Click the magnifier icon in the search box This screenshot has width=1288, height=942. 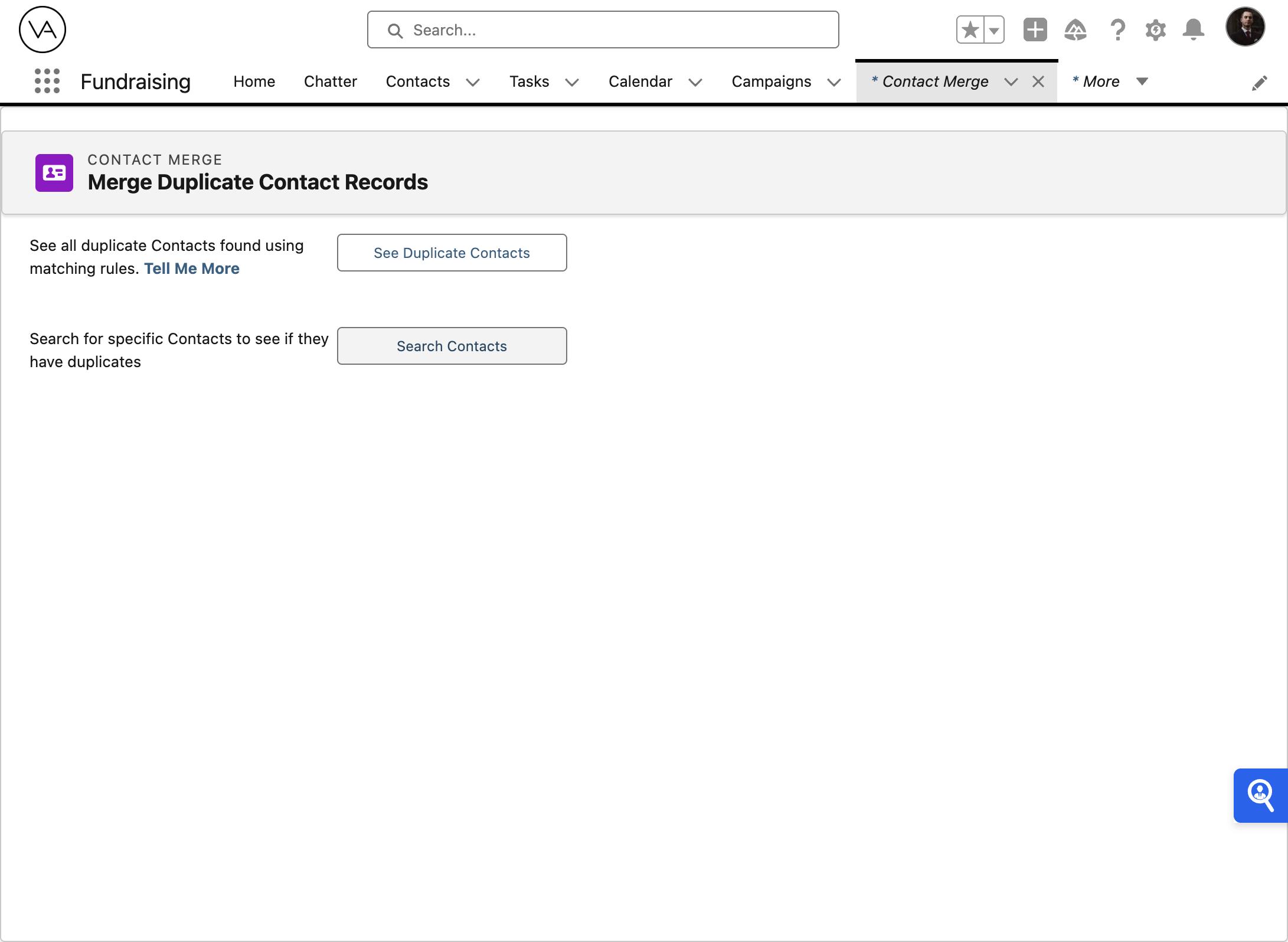(395, 31)
